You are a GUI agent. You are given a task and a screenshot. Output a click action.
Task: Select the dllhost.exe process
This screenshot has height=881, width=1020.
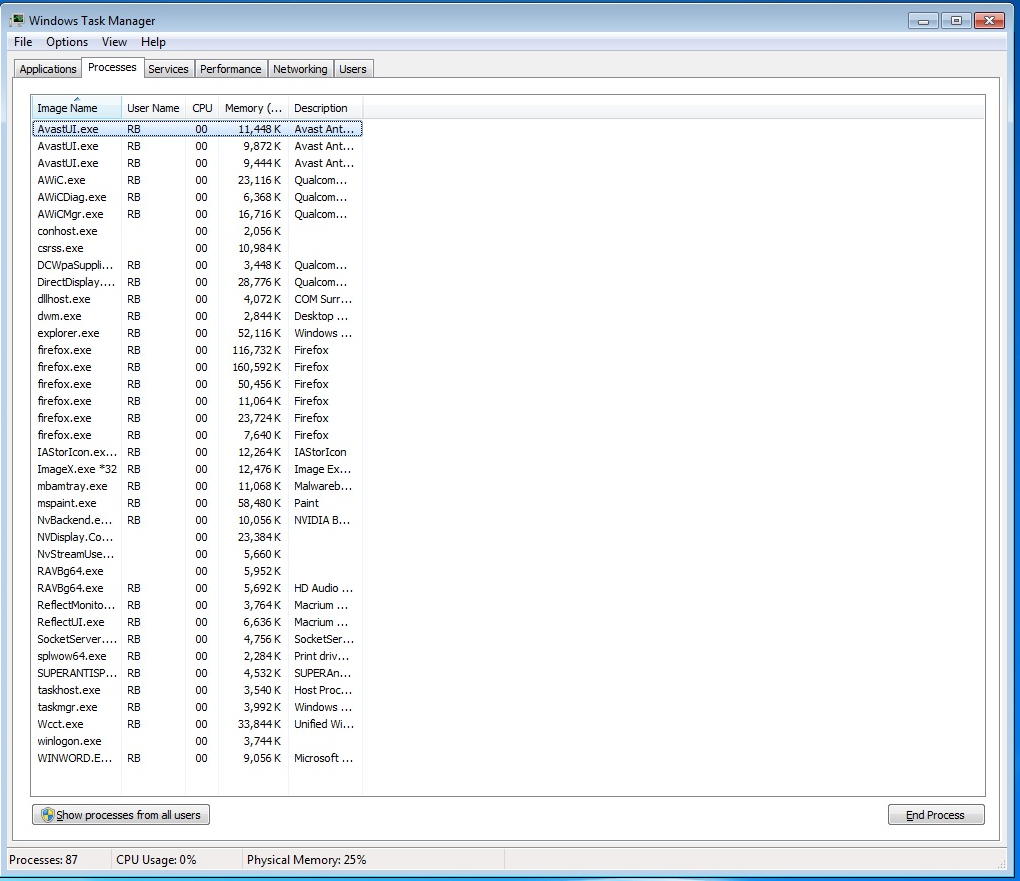click(197, 299)
